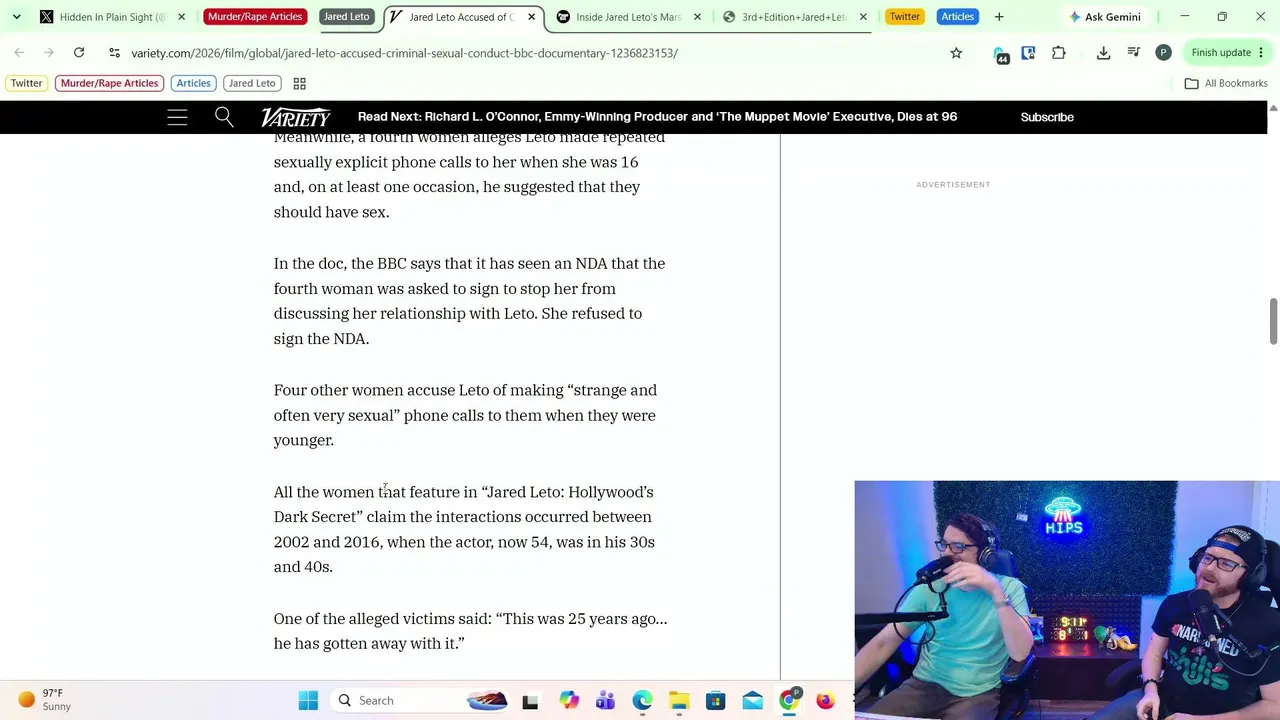The height and width of the screenshot is (720, 1280).
Task: Open the Chrome profile P avatar
Action: click(x=1163, y=53)
